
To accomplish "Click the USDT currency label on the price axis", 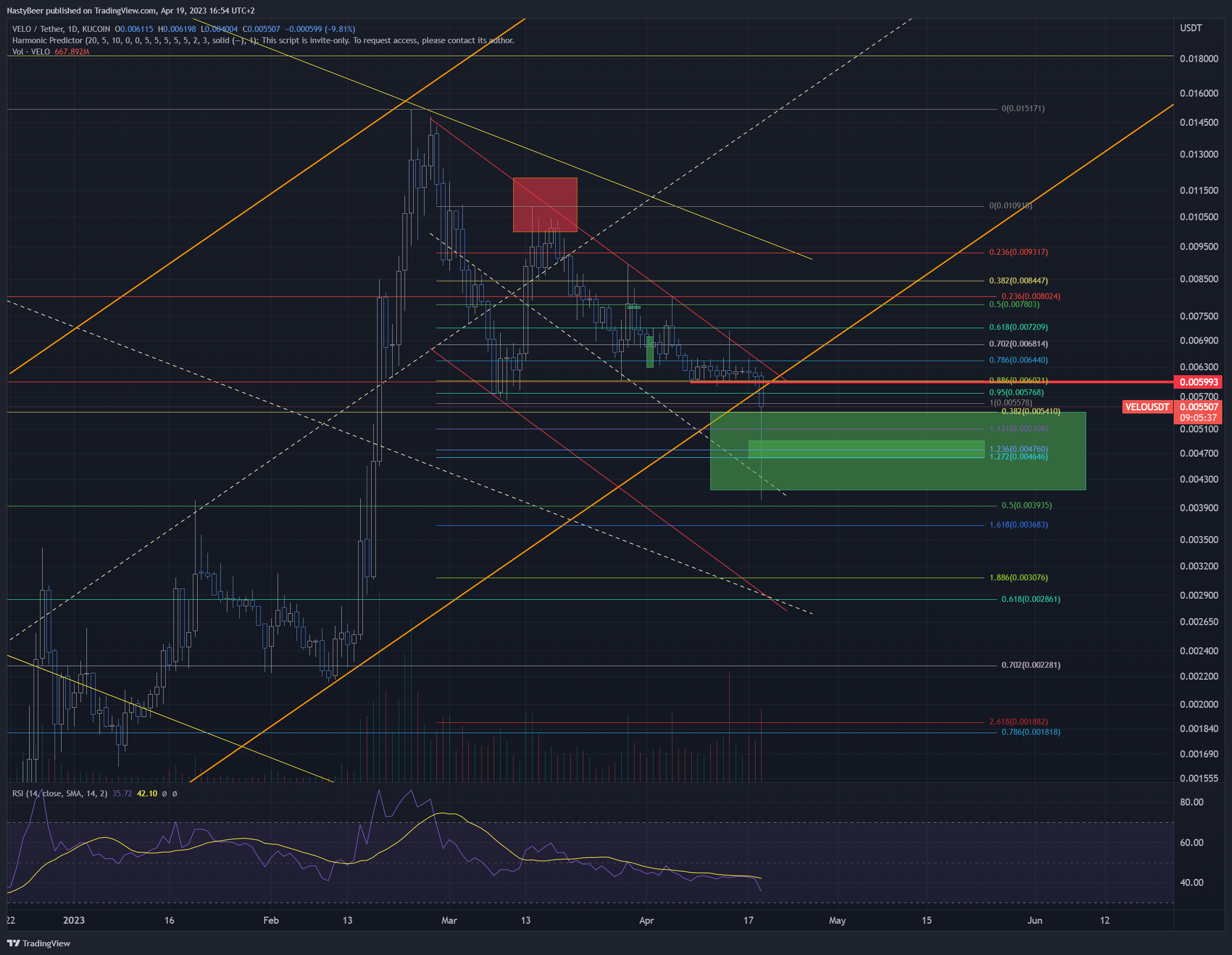I will point(1191,28).
